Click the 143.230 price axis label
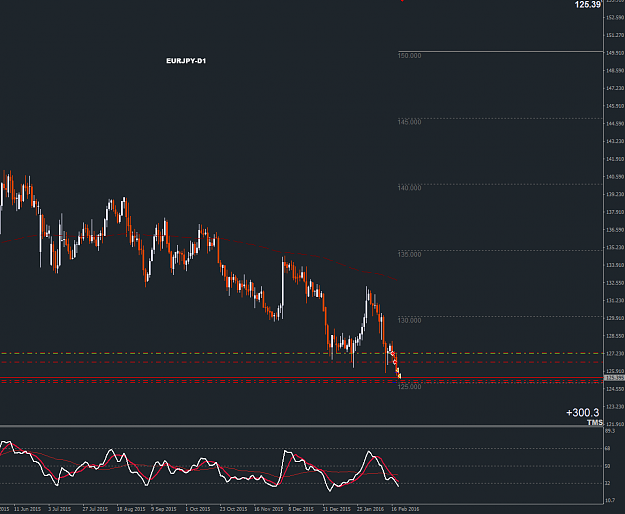The height and width of the screenshot is (514, 625). (x=615, y=141)
